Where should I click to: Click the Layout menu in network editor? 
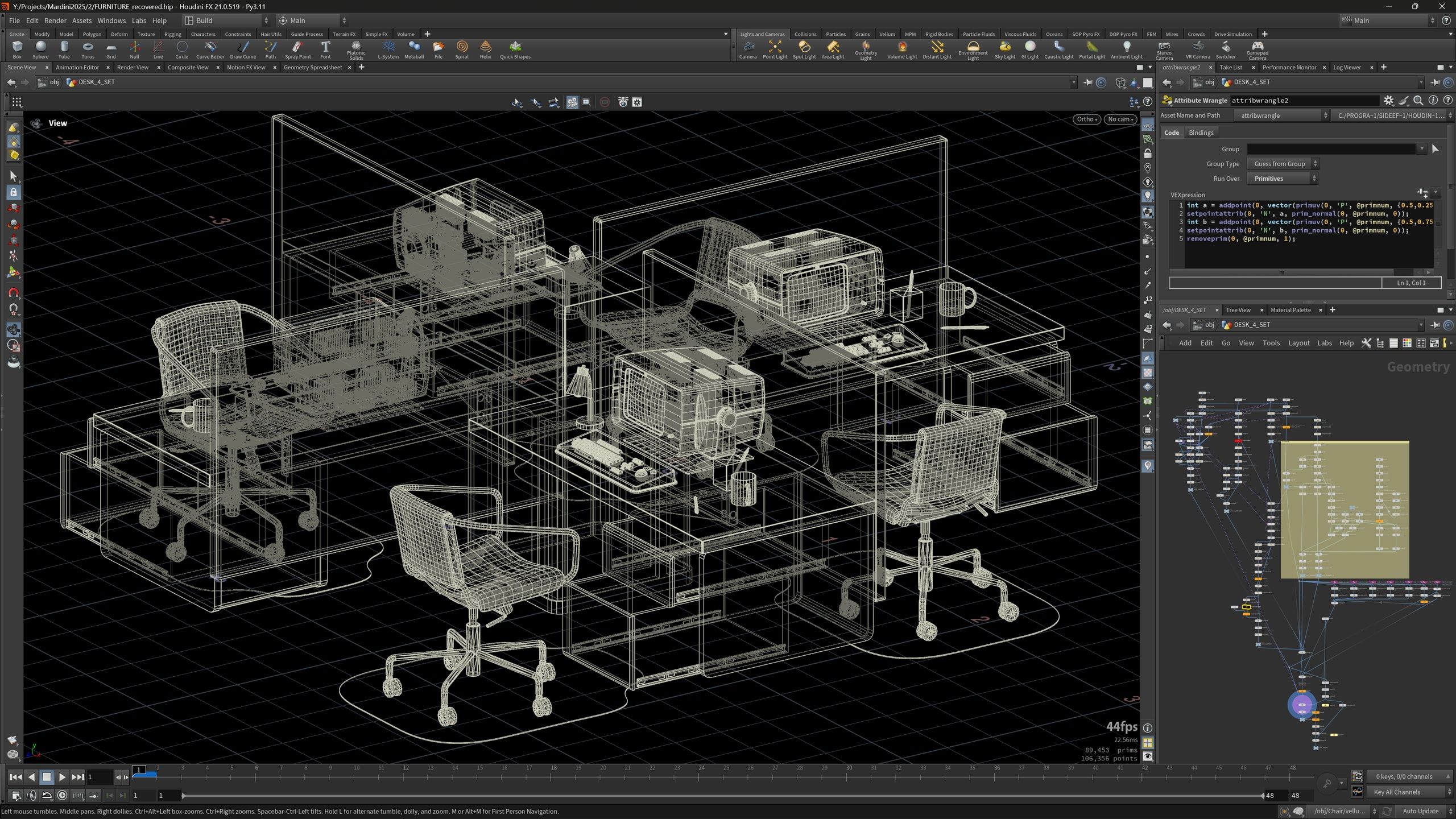point(1298,343)
